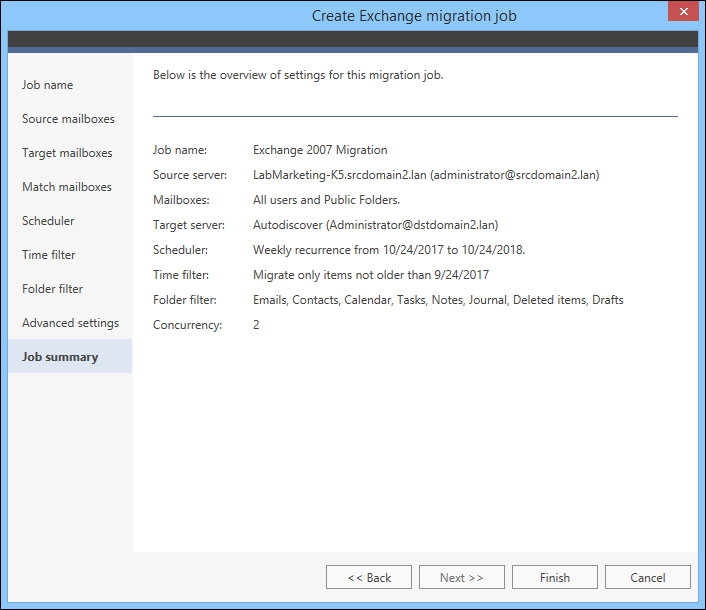The image size is (706, 610).
Task: Cancel the migration job wizard
Action: (x=647, y=577)
